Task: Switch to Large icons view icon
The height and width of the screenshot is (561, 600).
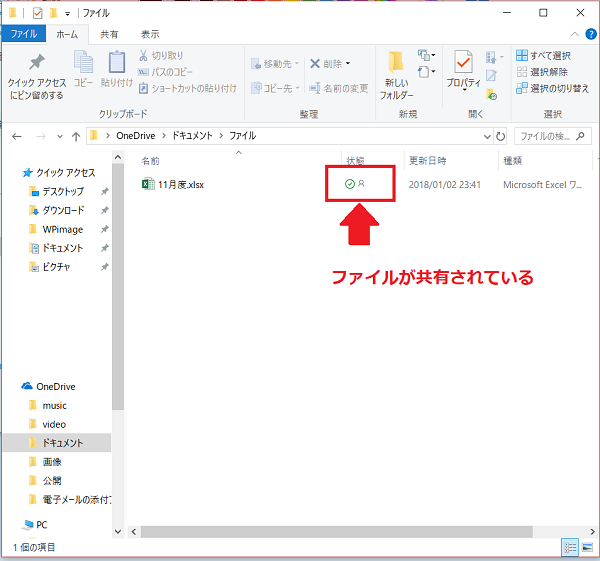Action: [x=587, y=548]
